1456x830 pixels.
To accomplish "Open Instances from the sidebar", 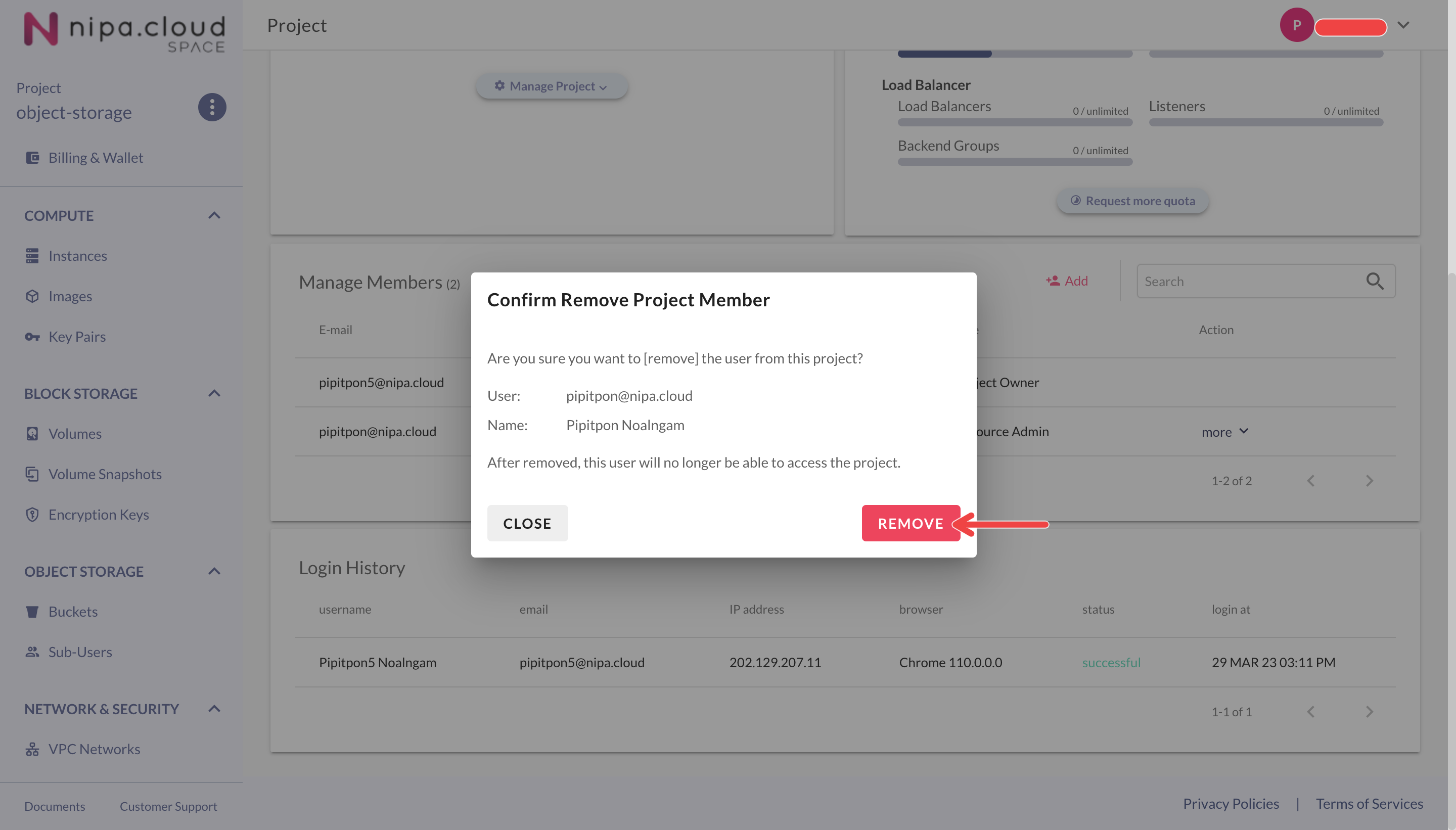I will tap(77, 256).
